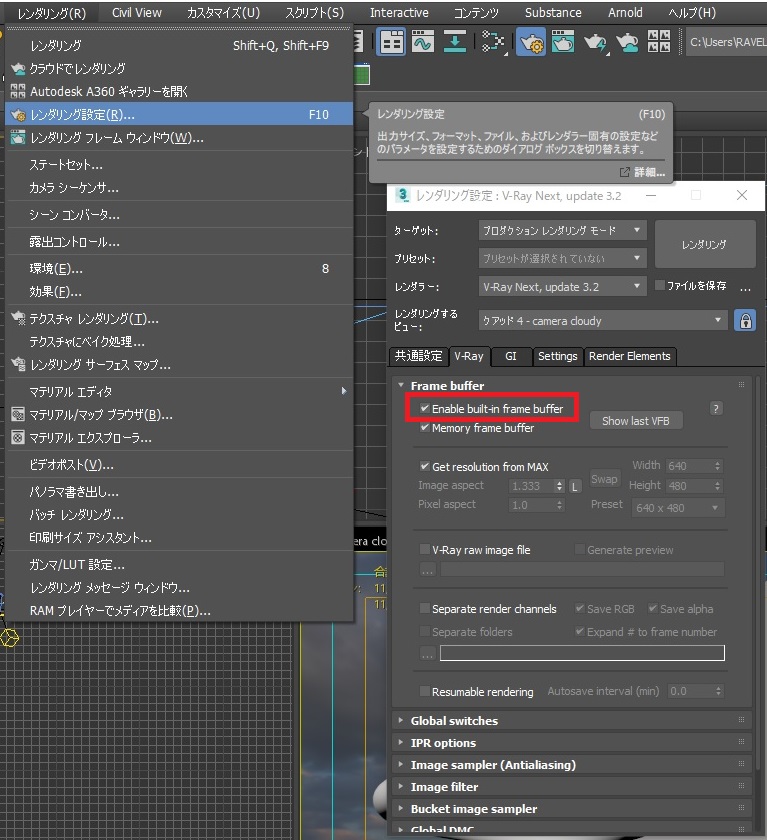
Task: Click the render surface map menu icon
Action: (18, 365)
